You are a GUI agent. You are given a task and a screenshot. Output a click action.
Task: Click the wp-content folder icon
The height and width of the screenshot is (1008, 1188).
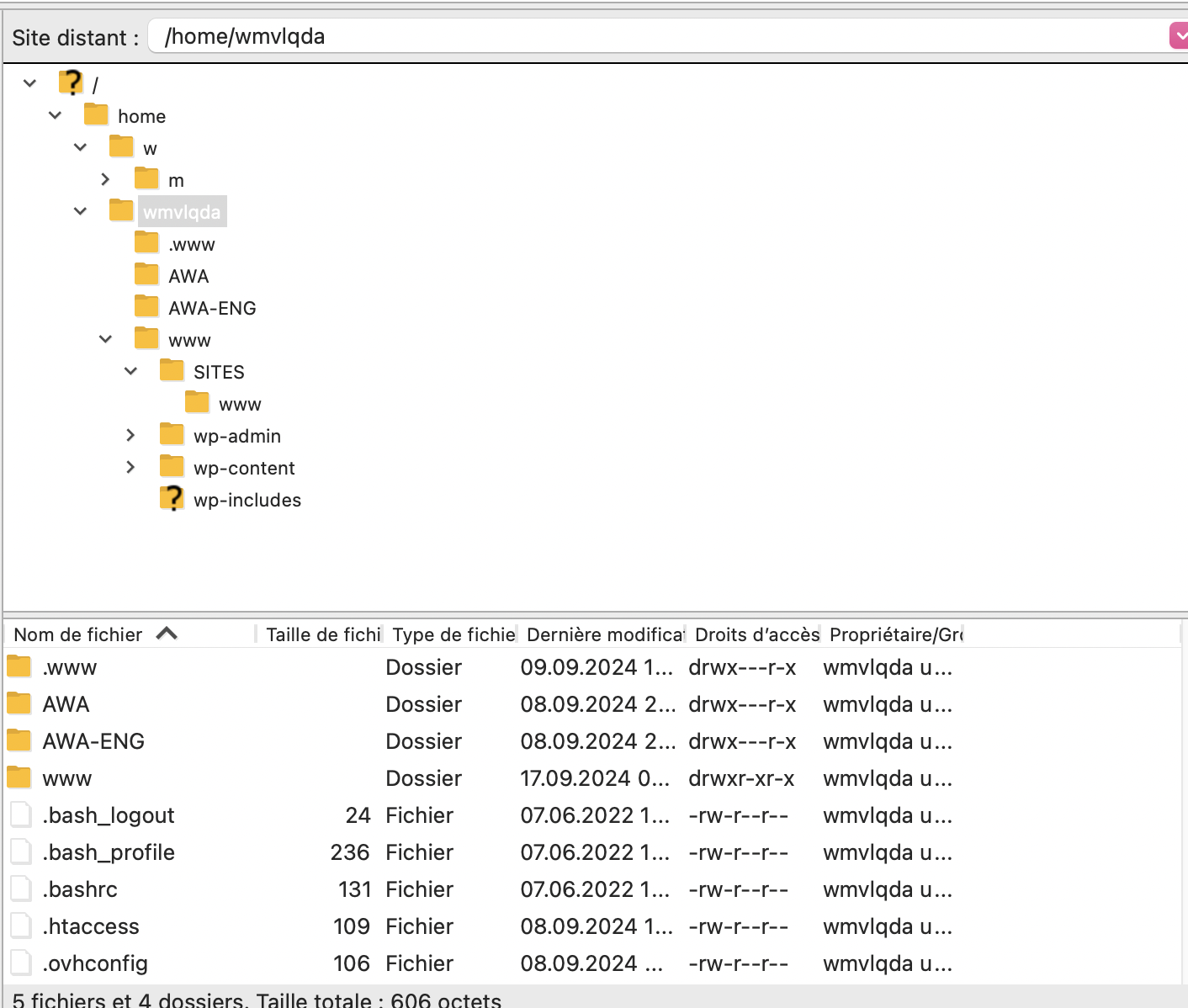[172, 467]
